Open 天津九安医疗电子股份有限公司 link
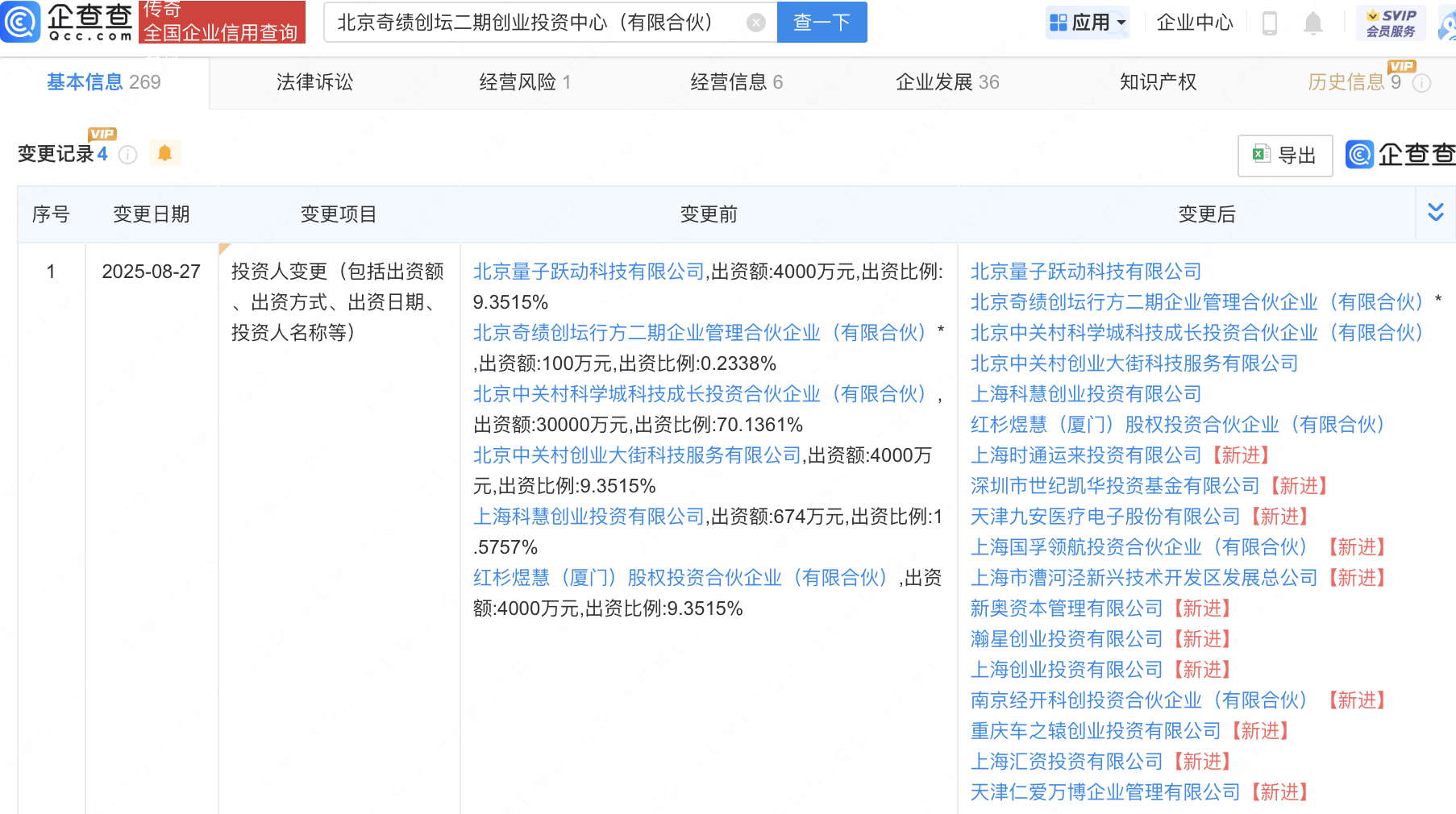The height and width of the screenshot is (814, 1456). [1105, 517]
